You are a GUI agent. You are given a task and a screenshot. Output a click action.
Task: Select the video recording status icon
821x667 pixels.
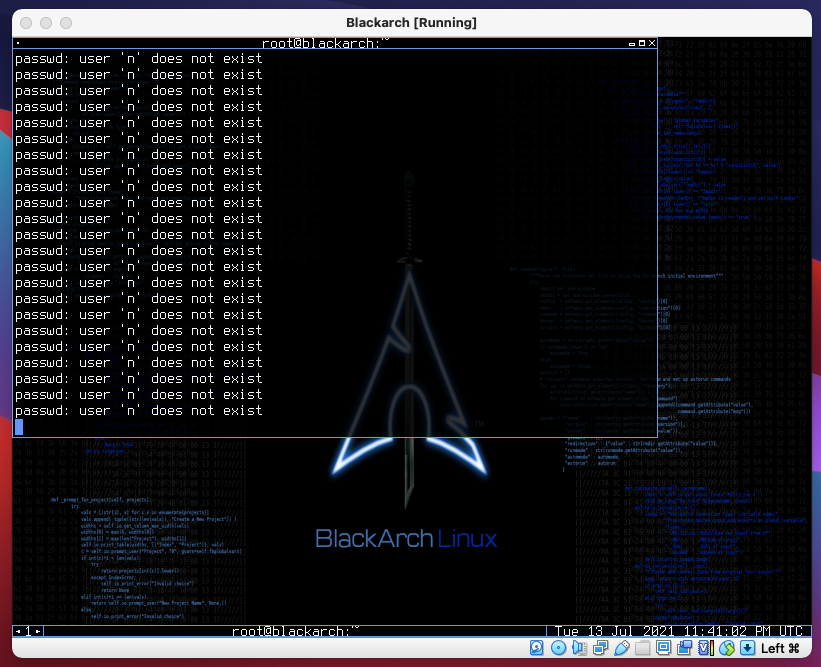click(684, 648)
